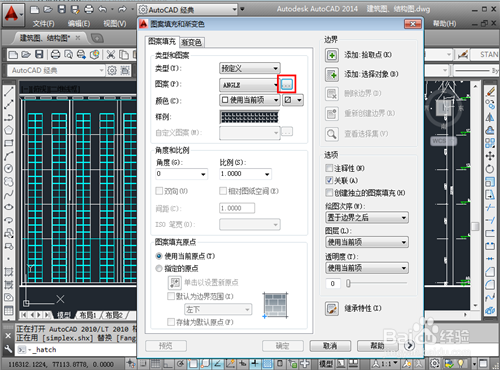Open the Angle (角度) dropdown
The width and height of the screenshot is (500, 370).
[x=181, y=174]
